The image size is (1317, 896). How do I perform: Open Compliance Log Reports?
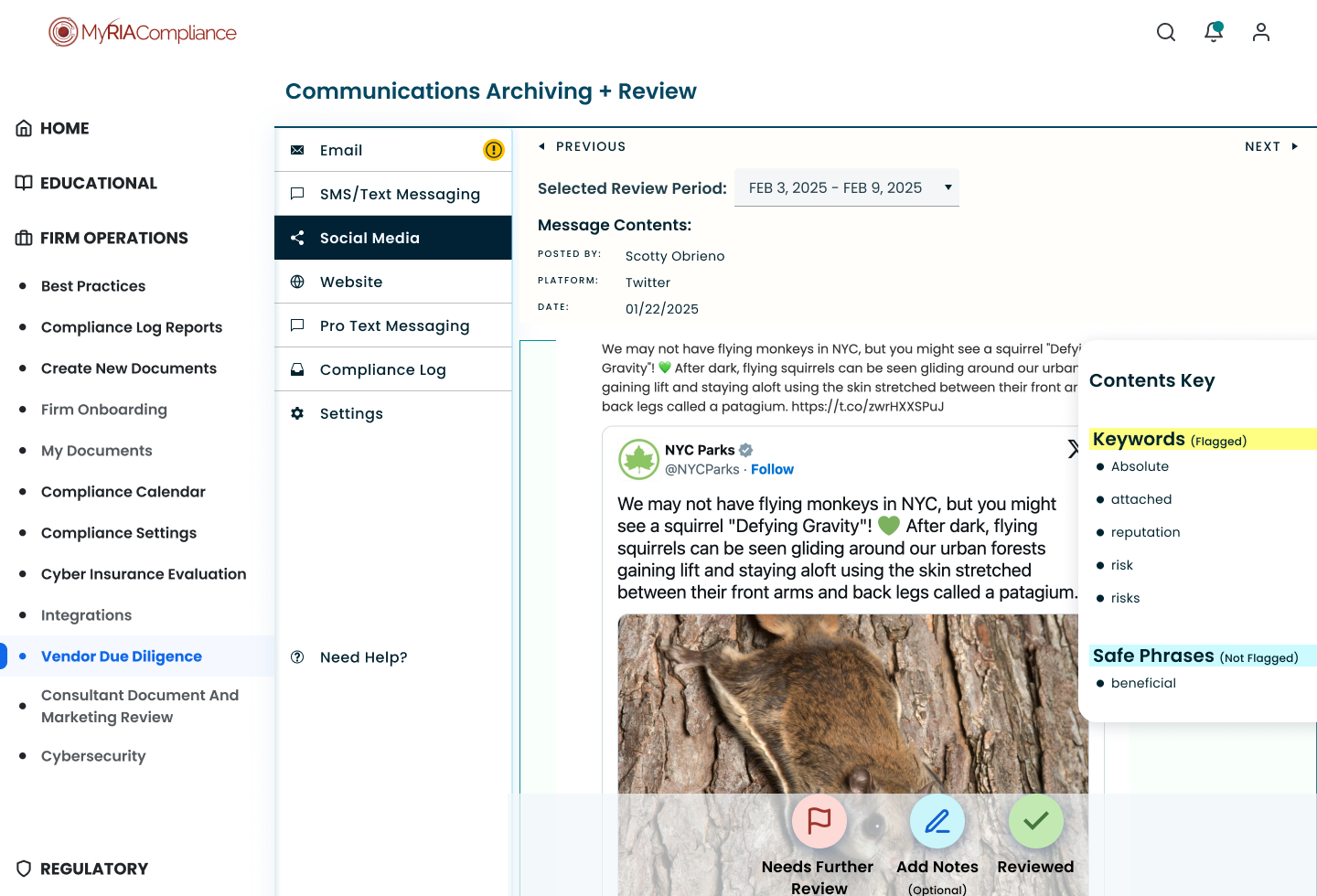[132, 327]
